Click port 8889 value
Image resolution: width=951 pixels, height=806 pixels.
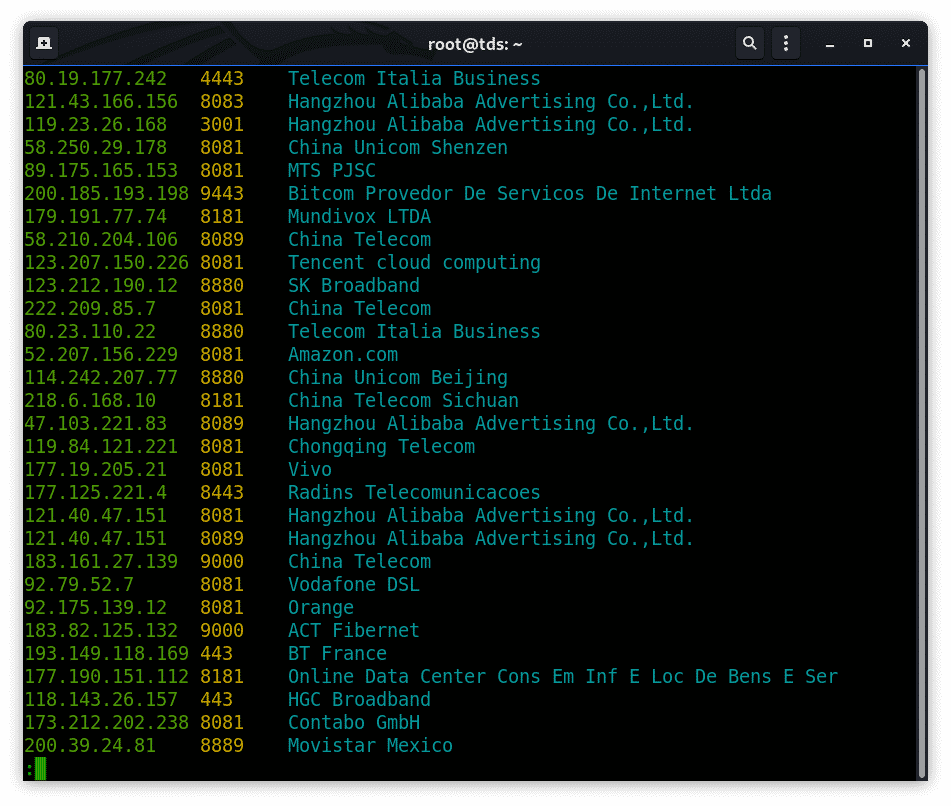pyautogui.click(x=222, y=747)
